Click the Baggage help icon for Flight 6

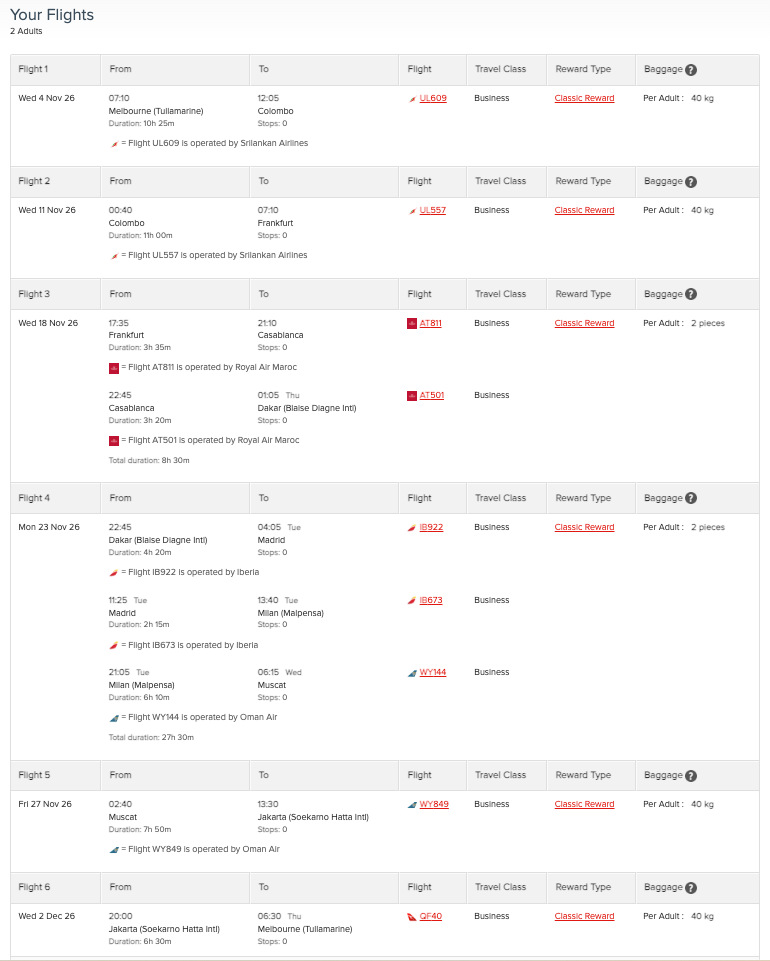coord(692,887)
